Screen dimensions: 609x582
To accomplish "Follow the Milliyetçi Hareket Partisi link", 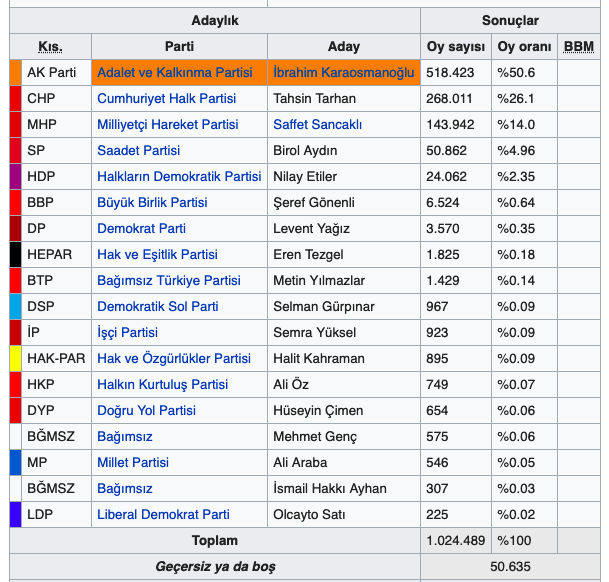I will 167,125.
